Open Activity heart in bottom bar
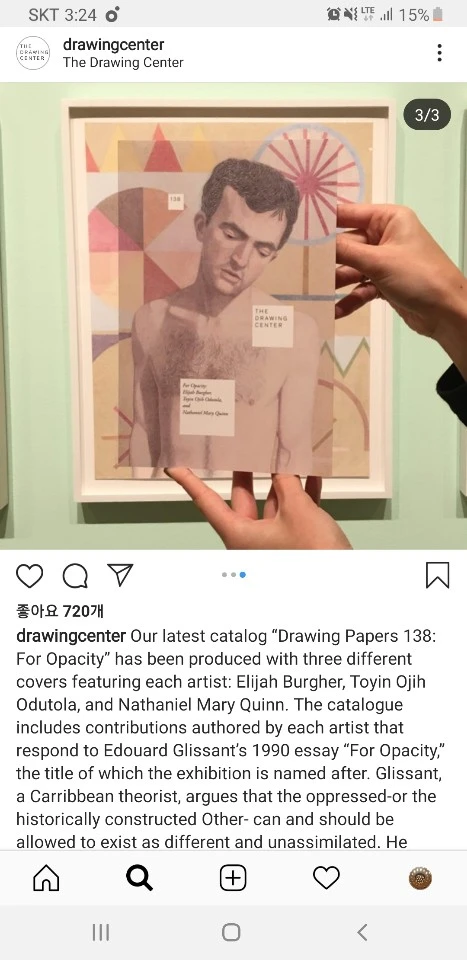Image resolution: width=467 pixels, height=960 pixels. (326, 879)
